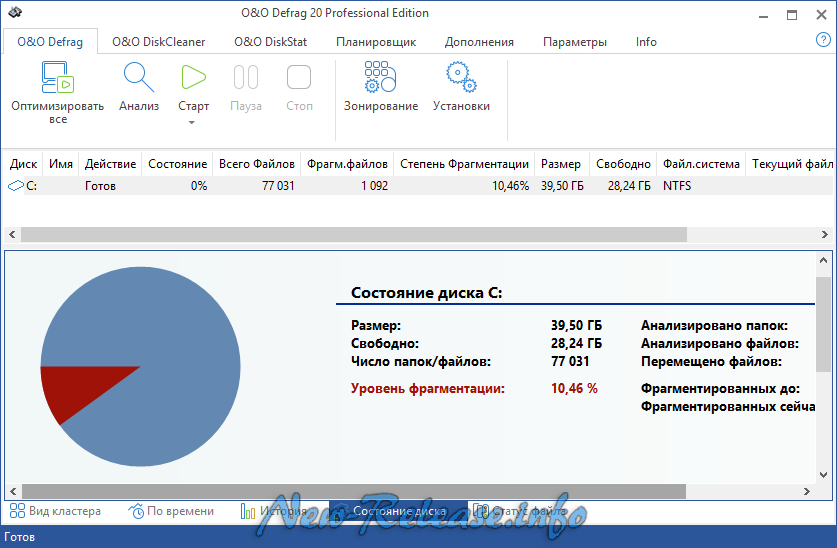837x548 pixels.
Task: Click История bar chart icon
Action: point(248,511)
